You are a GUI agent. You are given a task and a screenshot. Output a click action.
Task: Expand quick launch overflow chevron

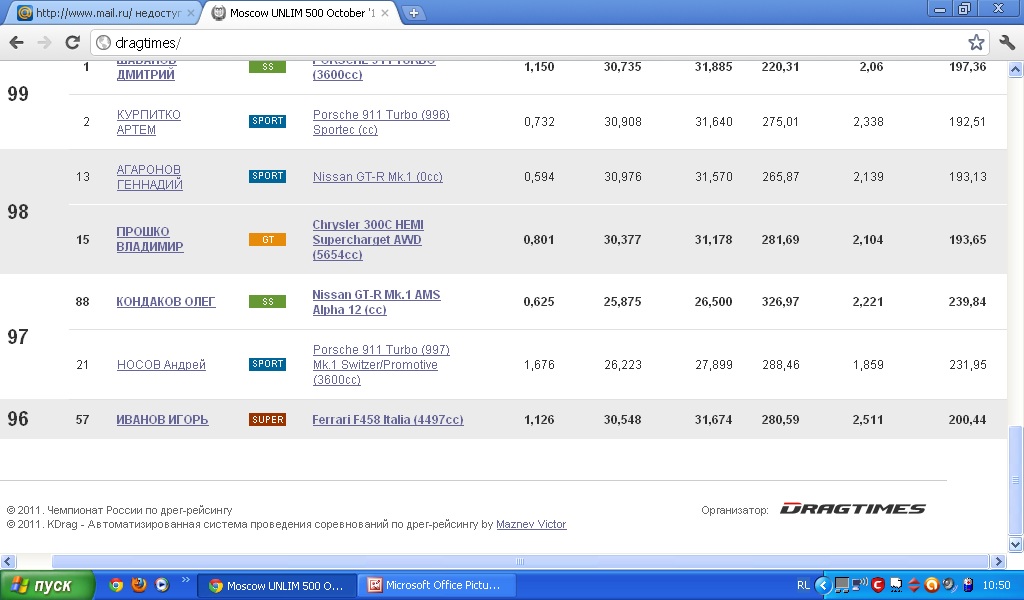click(x=185, y=580)
